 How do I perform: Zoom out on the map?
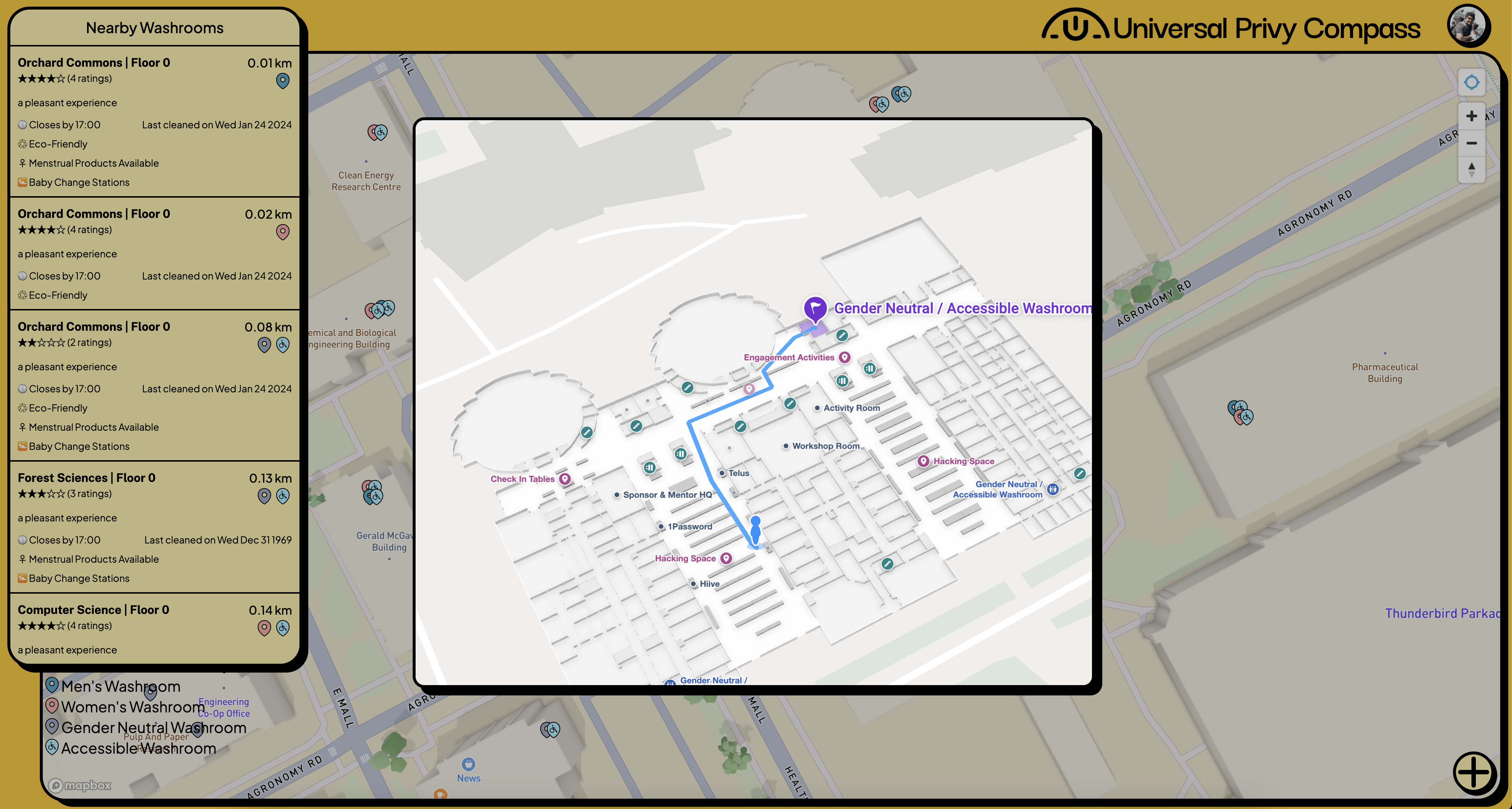pyautogui.click(x=1471, y=143)
